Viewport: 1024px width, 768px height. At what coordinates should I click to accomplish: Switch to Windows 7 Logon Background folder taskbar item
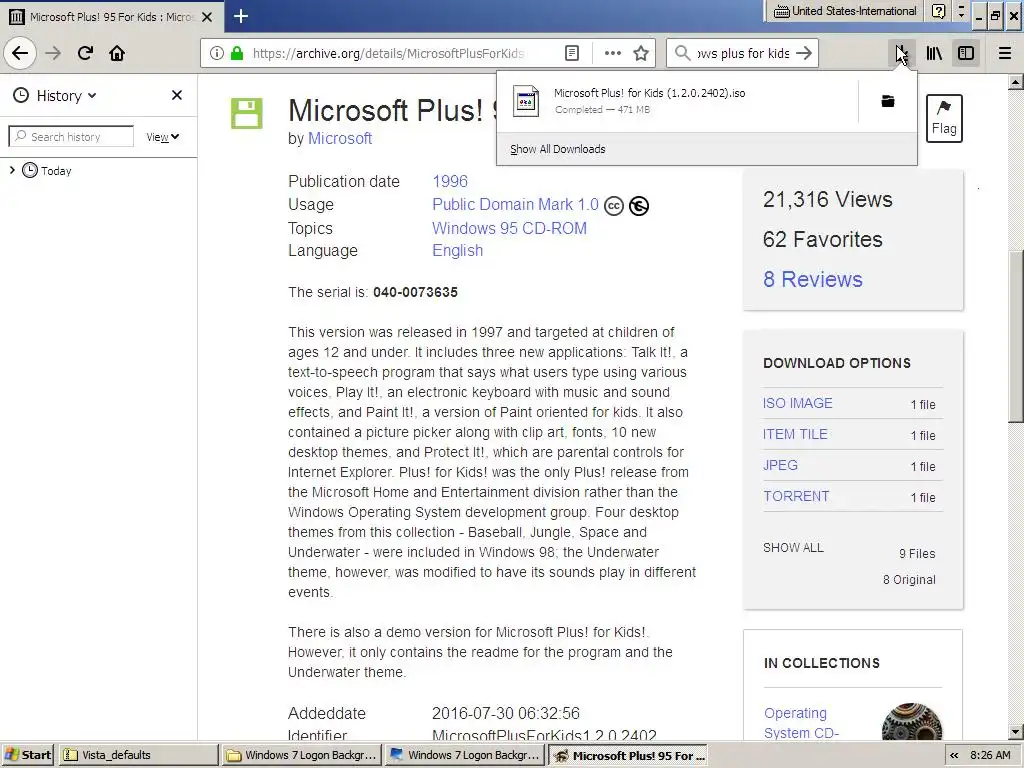pos(301,755)
